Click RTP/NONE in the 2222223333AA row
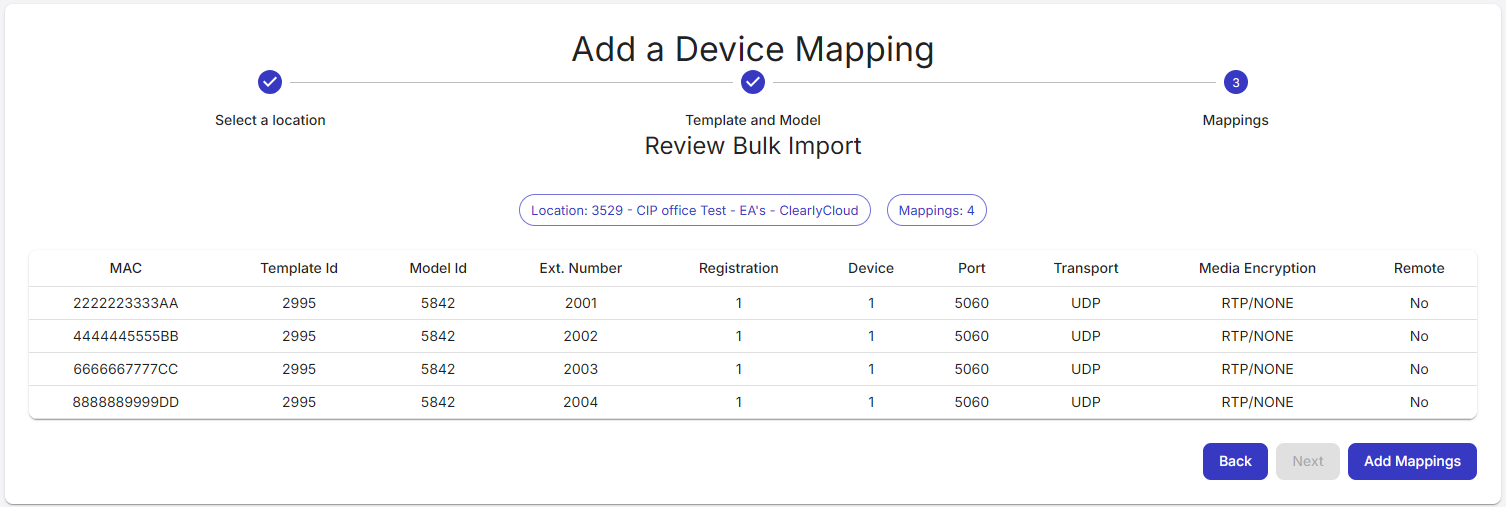Image resolution: width=1506 pixels, height=507 pixels. (x=1258, y=303)
